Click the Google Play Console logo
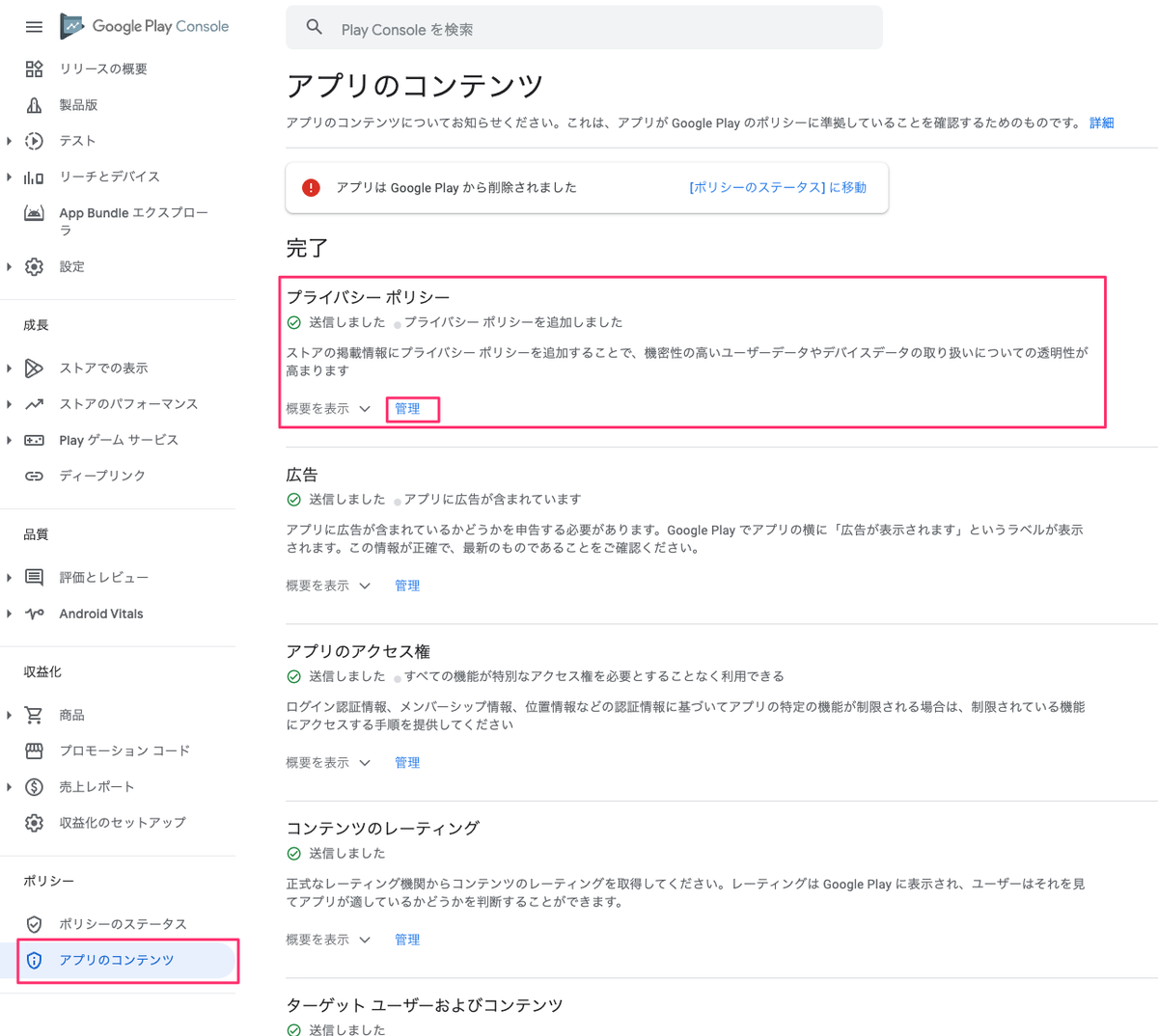This screenshot has height=1036, width=1158. tap(145, 26)
